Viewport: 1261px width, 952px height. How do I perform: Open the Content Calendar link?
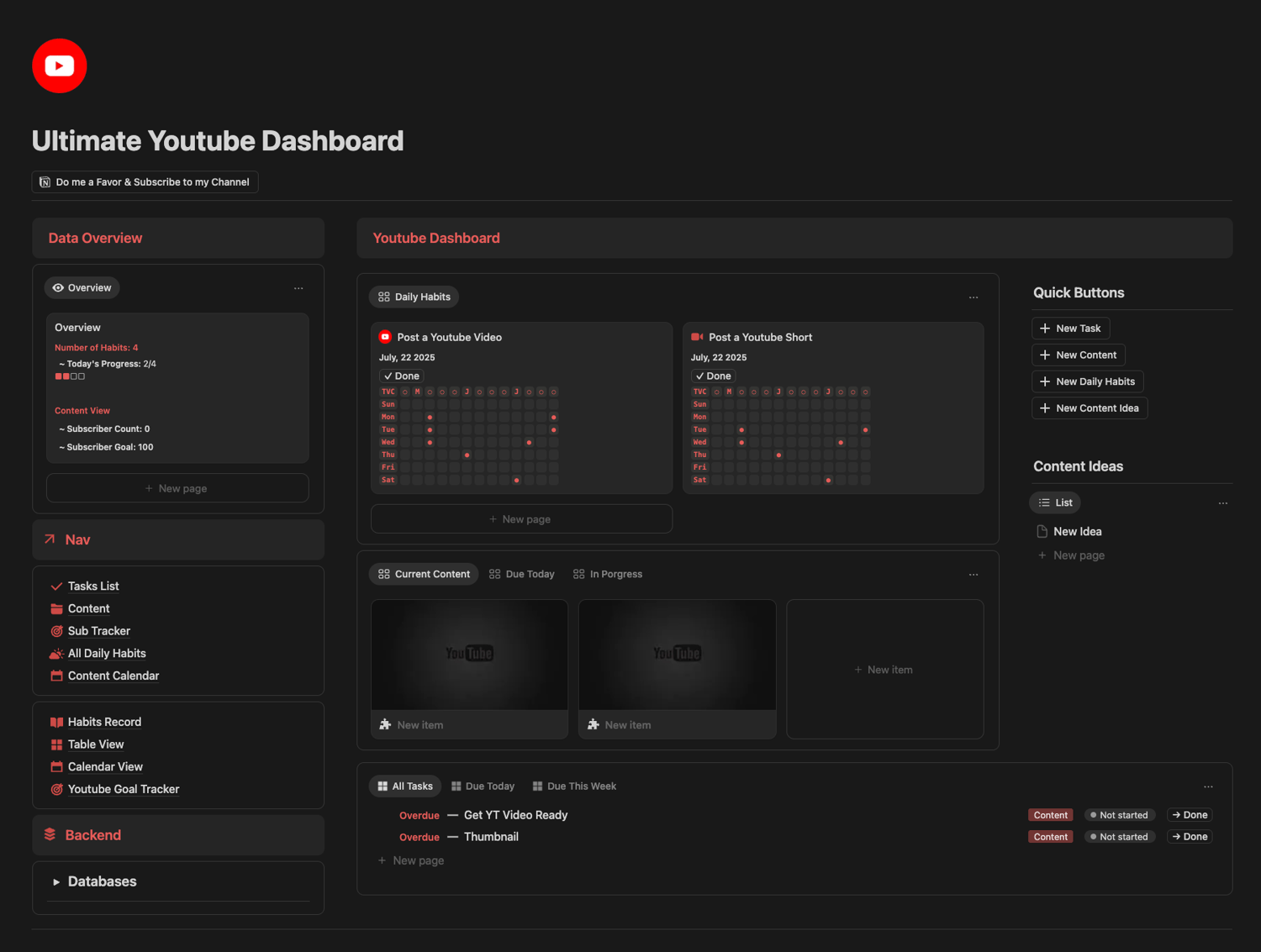click(113, 676)
